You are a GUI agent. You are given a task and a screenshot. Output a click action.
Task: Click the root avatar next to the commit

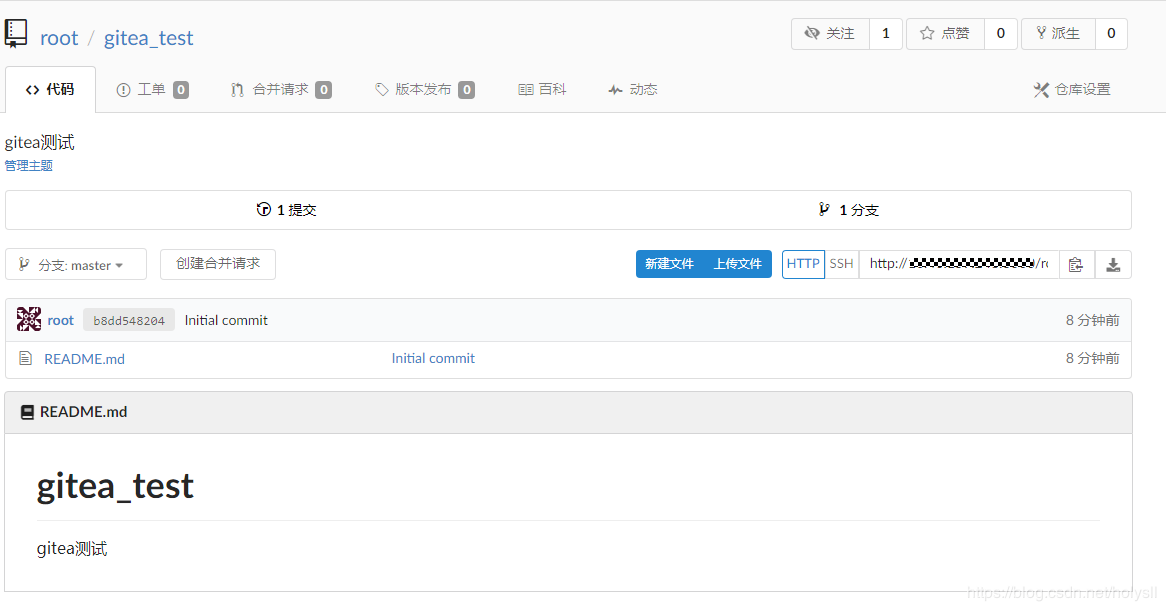29,319
